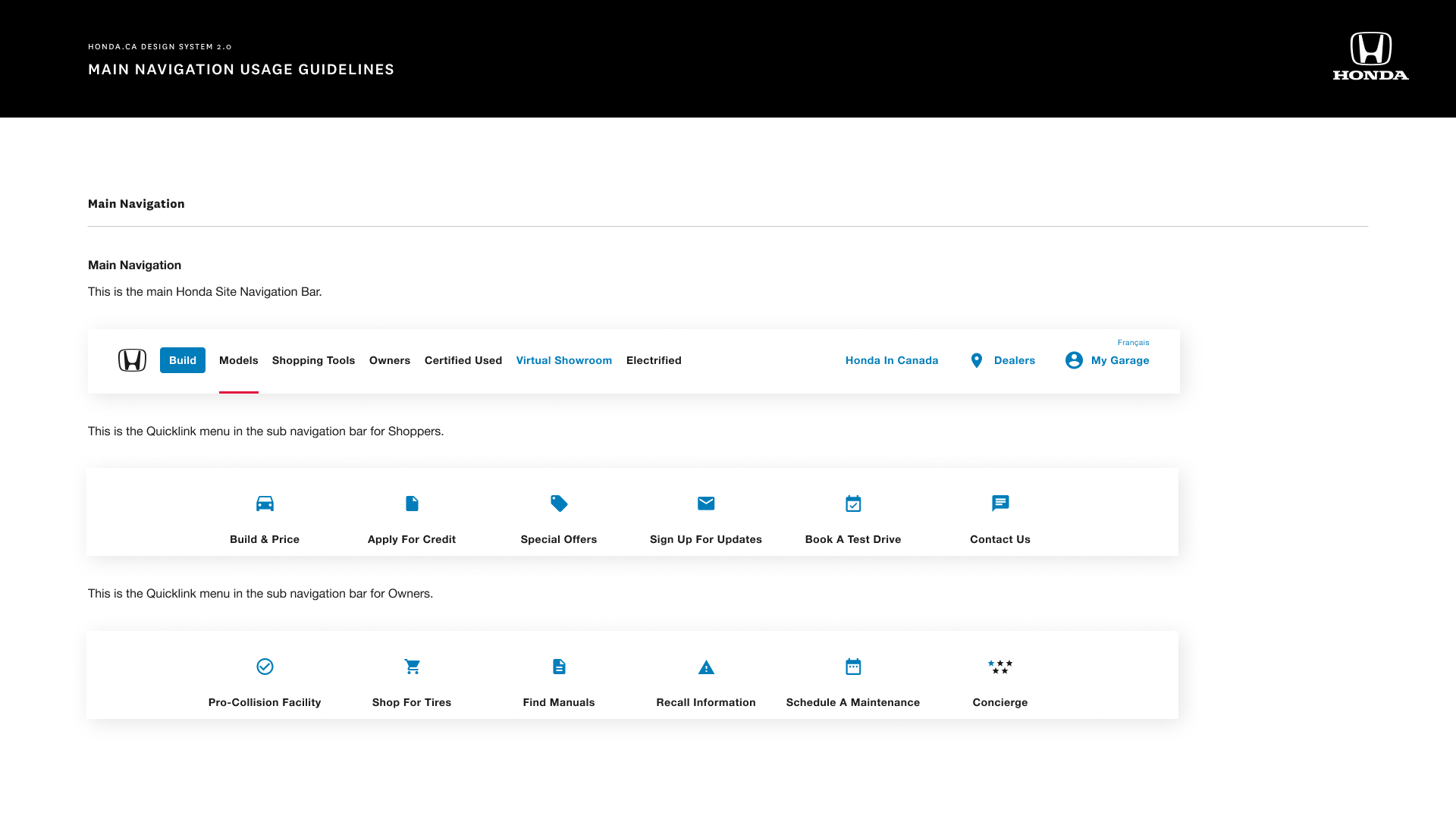Viewport: 1456px width, 819px height.
Task: Open the Honda In Canada link
Action: pos(892,360)
